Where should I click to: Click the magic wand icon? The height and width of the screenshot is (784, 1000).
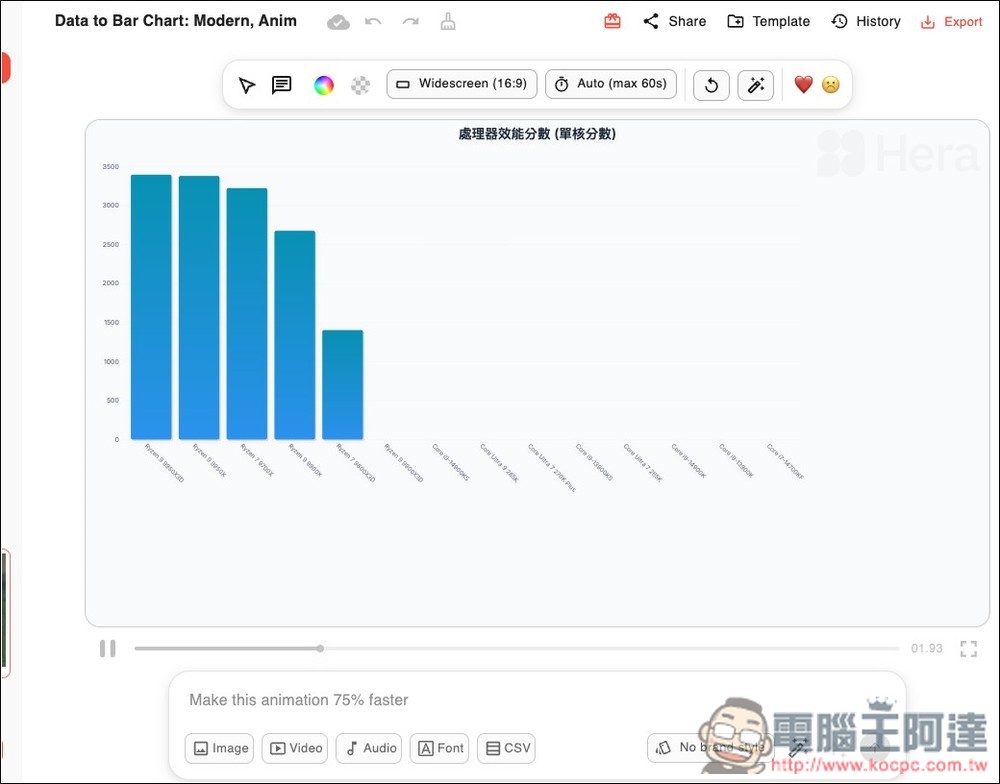755,85
